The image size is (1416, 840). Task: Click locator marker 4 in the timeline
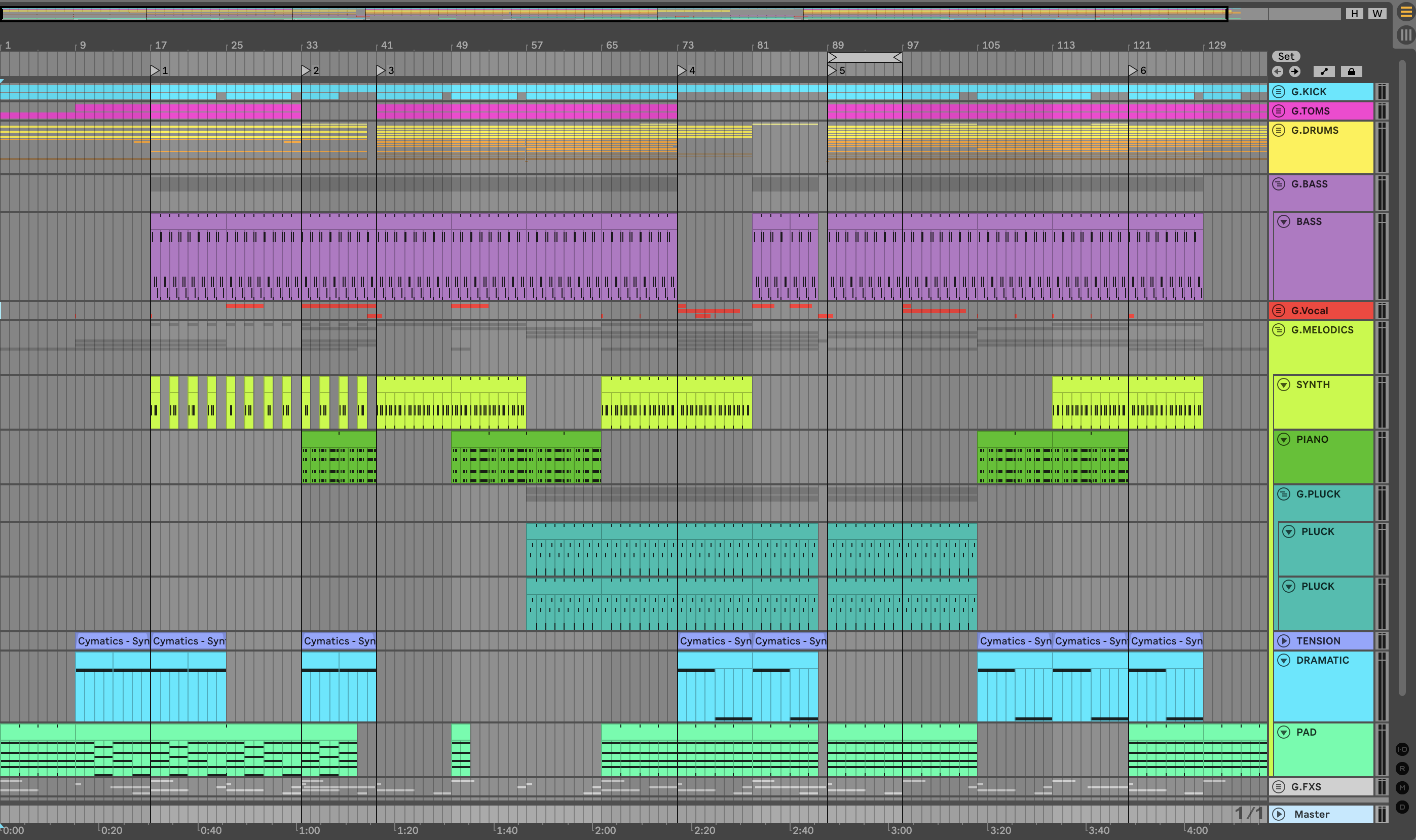682,70
